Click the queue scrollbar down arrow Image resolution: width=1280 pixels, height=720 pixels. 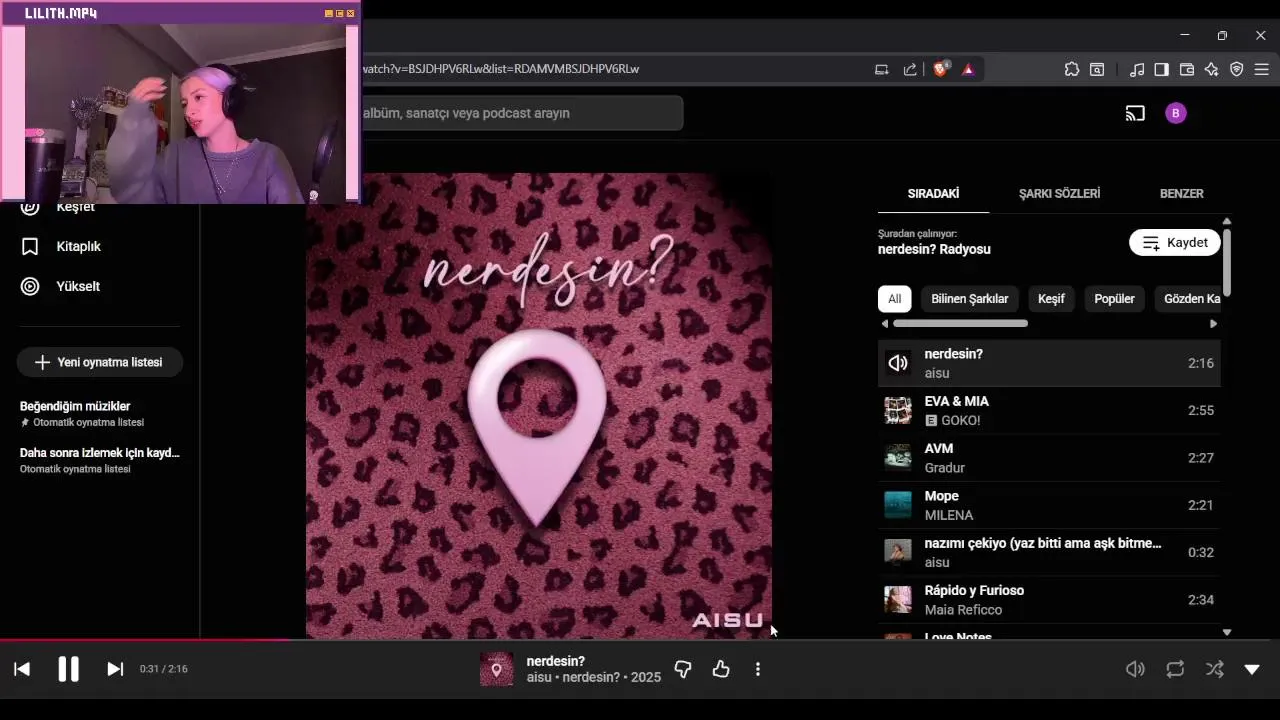pos(1227,632)
